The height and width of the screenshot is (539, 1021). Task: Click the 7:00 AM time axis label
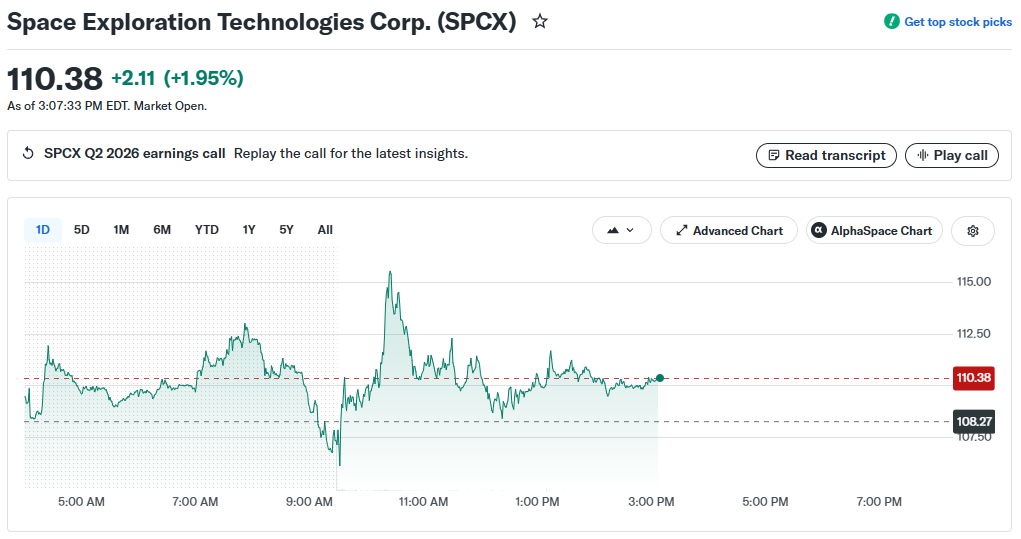click(195, 502)
